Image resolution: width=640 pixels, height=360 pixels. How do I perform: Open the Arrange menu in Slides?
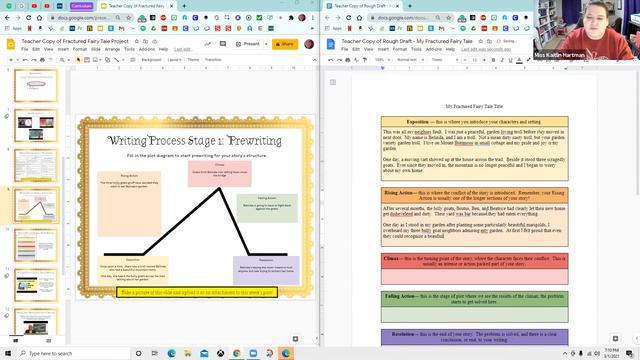click(112, 49)
